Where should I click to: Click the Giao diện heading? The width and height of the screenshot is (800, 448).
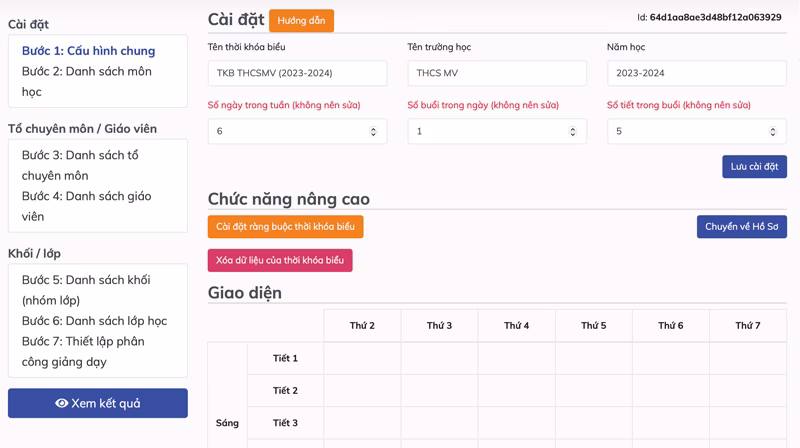[x=244, y=293]
